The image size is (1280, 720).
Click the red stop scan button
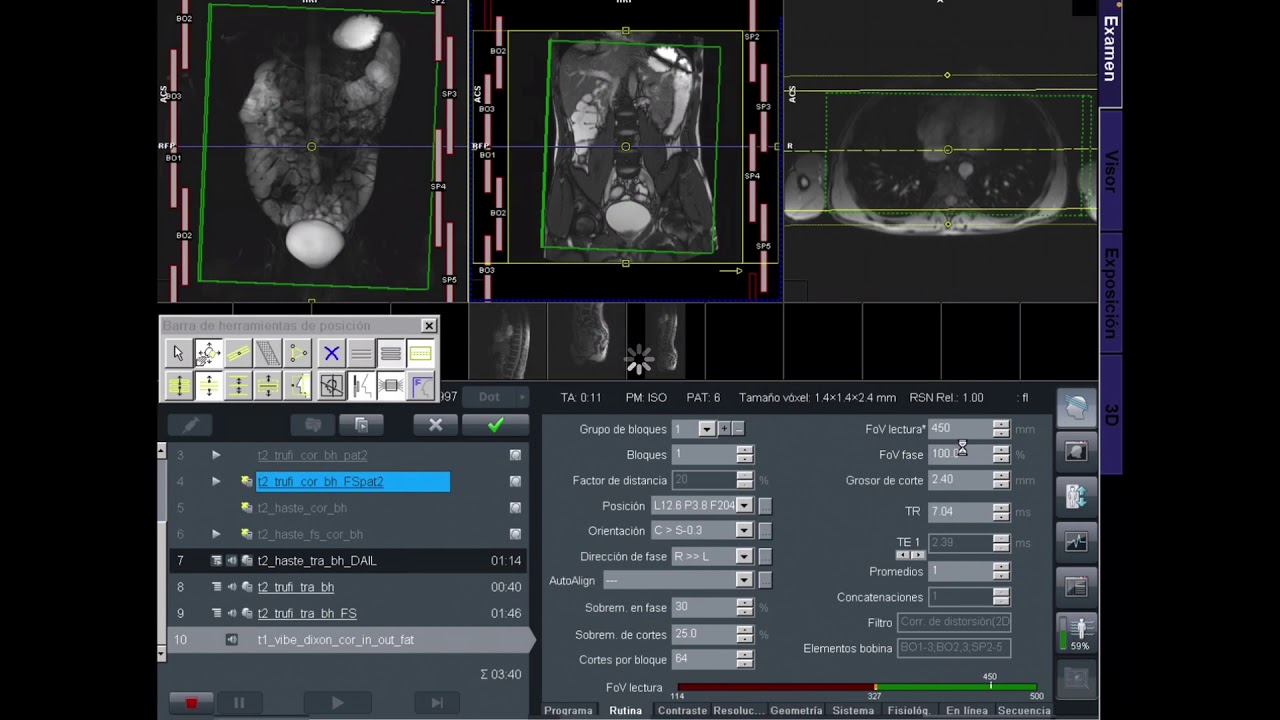[x=191, y=703]
